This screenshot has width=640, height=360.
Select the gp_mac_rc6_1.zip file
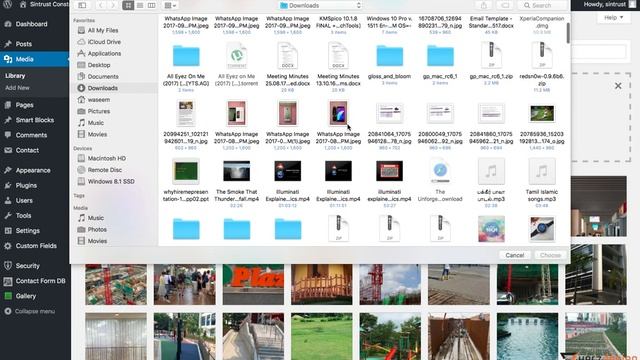coord(491,64)
